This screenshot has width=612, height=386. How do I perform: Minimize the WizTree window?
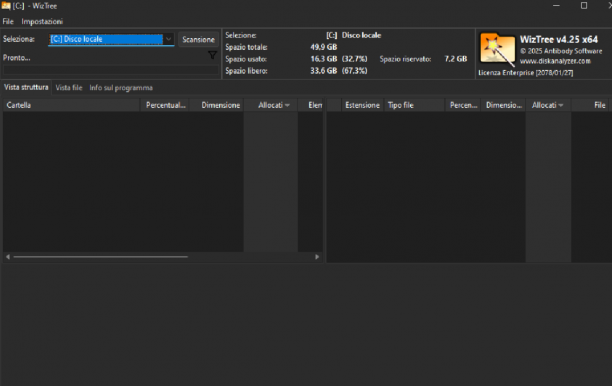tap(557, 5)
